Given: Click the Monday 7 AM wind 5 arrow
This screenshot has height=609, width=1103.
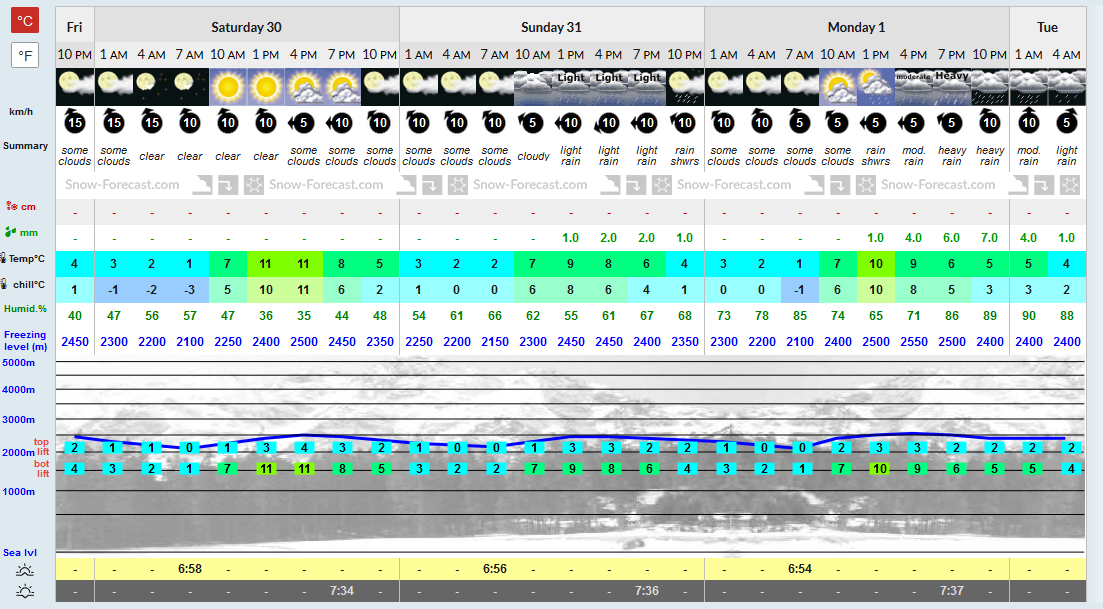Looking at the screenshot, I should pos(800,122).
